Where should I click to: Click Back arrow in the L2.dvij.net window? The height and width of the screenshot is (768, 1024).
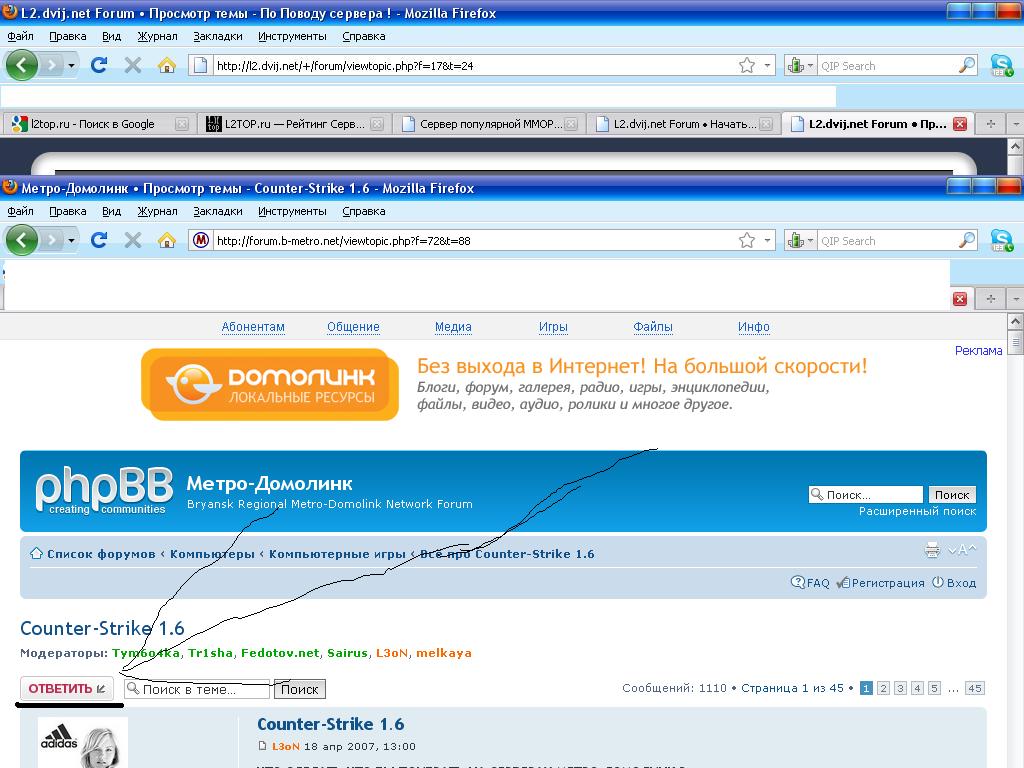[22, 65]
